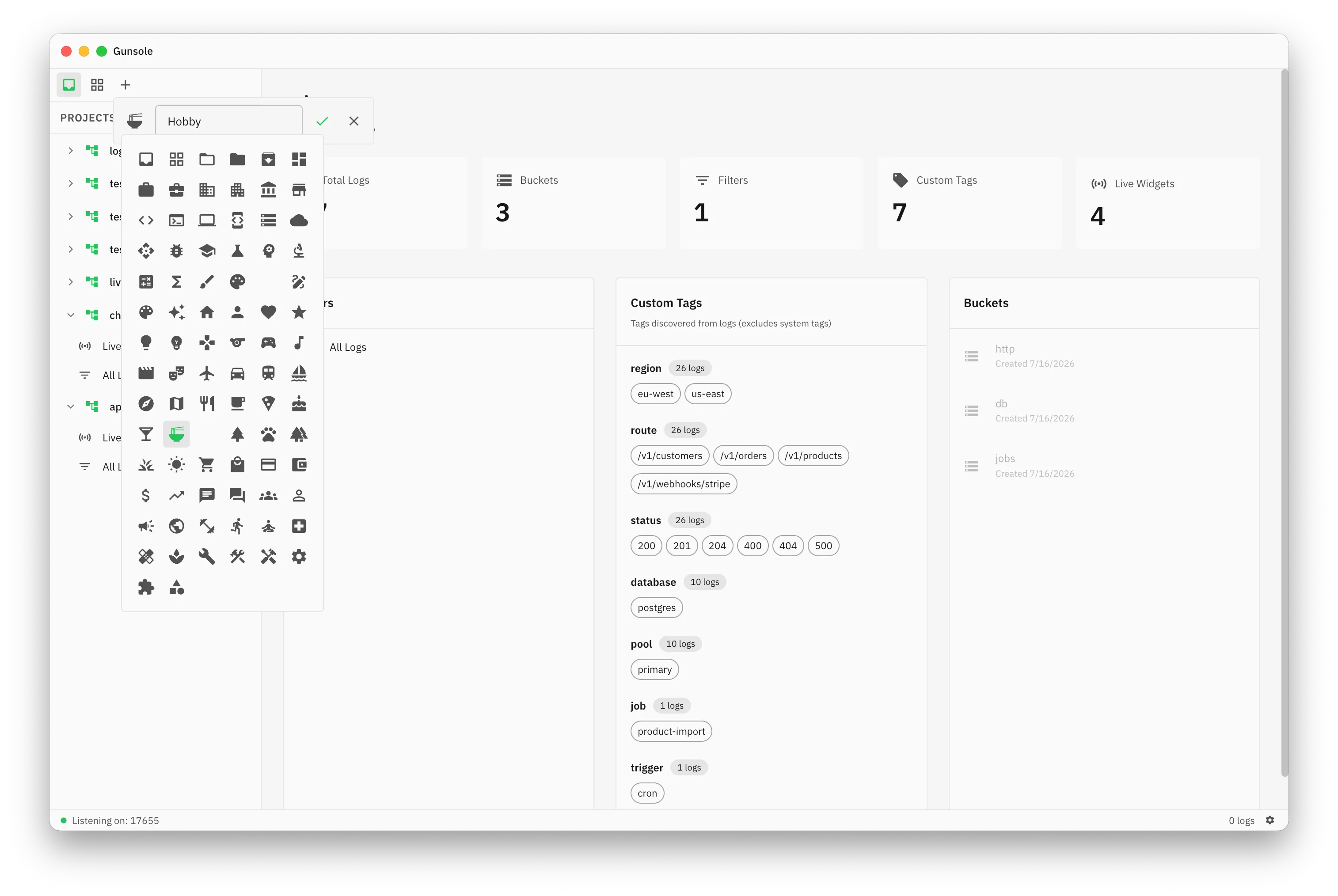Switch to the grid workspace tab
Screen dimensions: 1338x896
coord(97,85)
